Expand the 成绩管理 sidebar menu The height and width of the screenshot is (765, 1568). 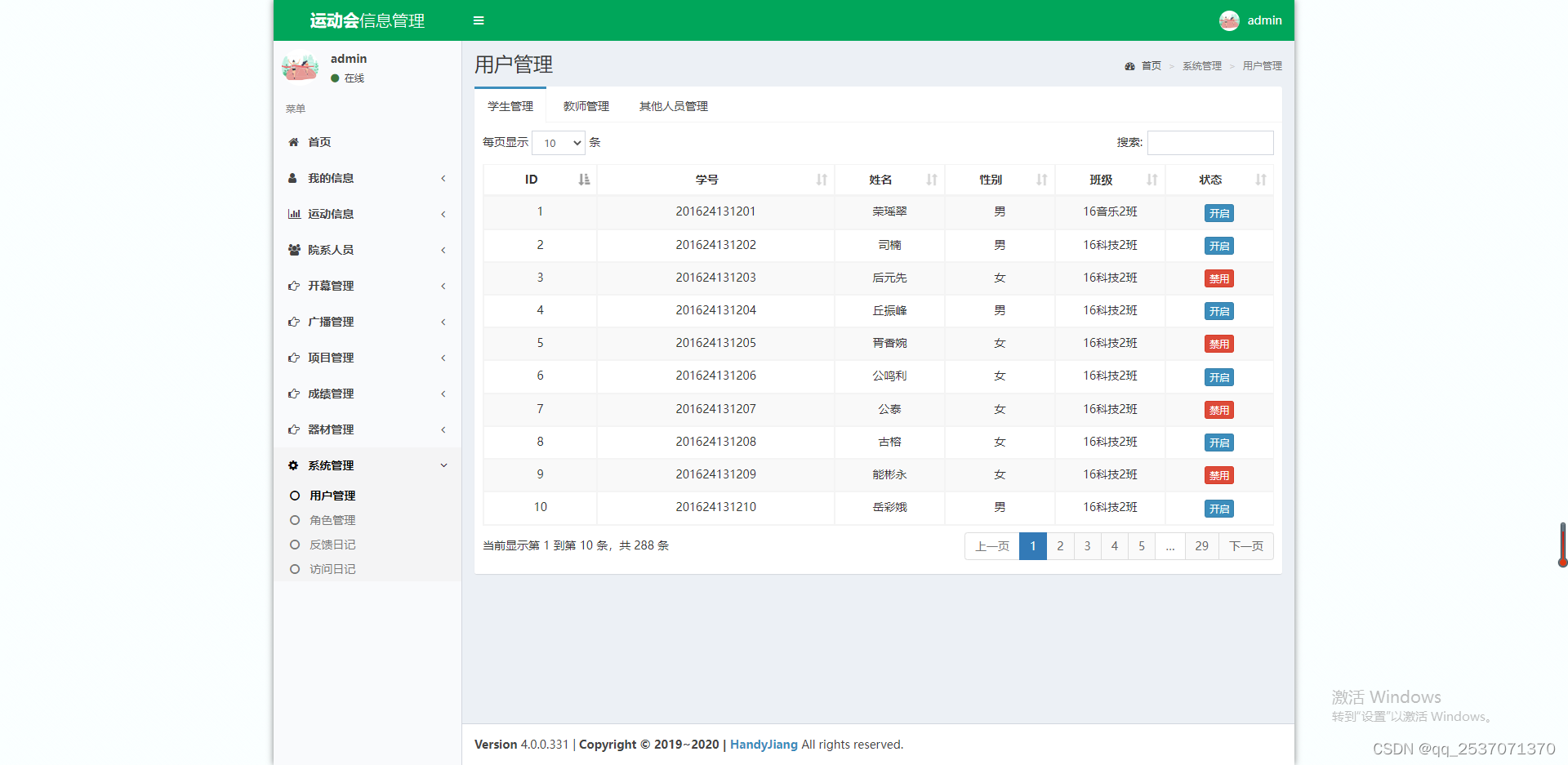[367, 394]
